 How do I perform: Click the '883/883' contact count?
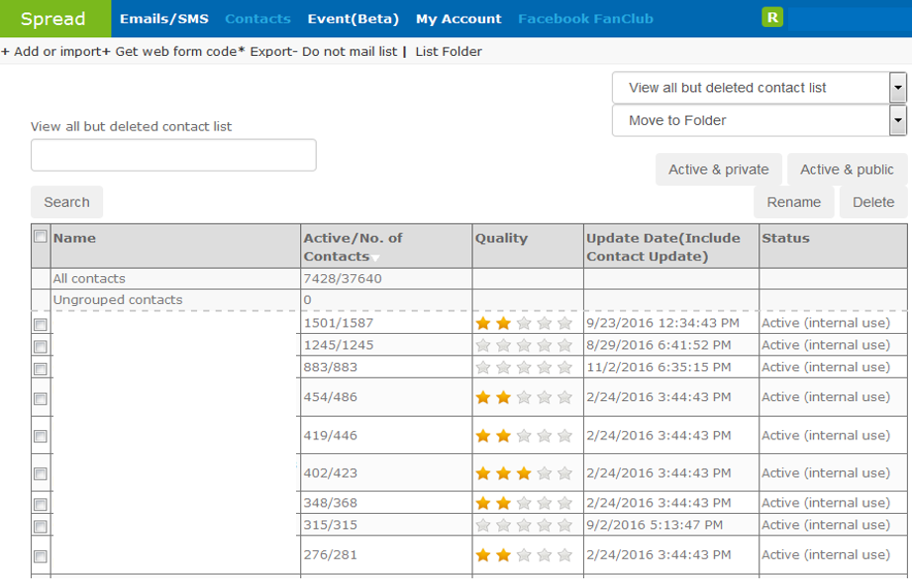(x=330, y=367)
